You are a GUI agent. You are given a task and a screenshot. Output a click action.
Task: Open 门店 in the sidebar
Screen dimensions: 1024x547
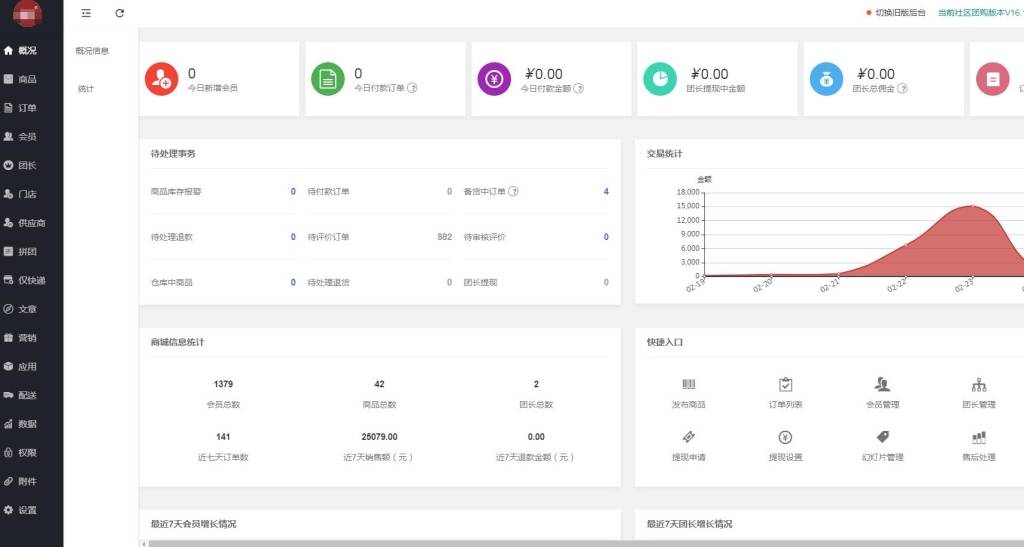pos(27,194)
